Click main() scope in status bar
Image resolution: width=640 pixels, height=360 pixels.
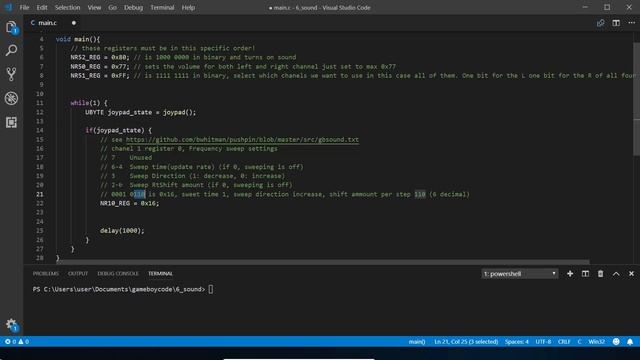tap(417, 342)
